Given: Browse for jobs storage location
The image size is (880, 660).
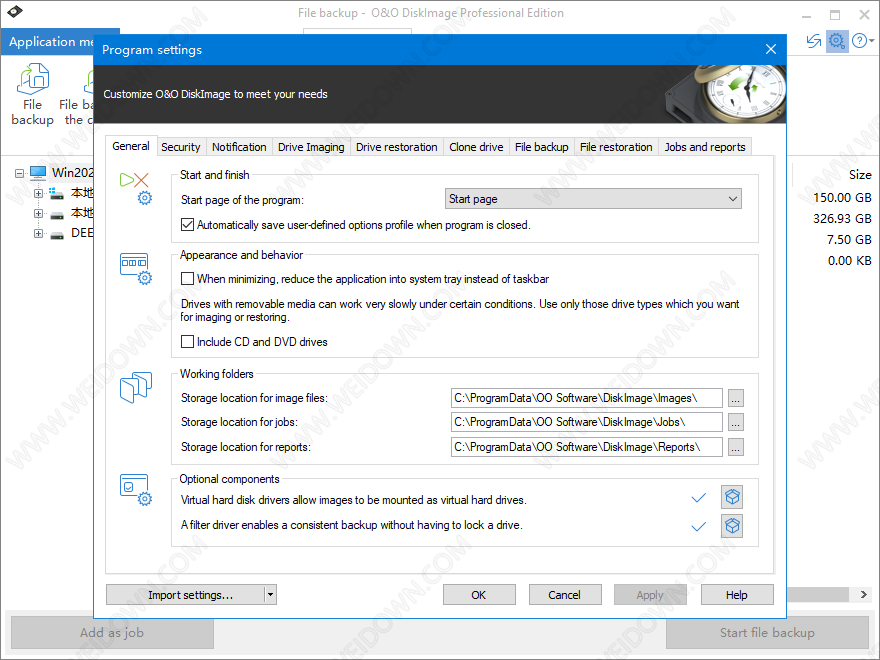Looking at the screenshot, I should pyautogui.click(x=736, y=422).
